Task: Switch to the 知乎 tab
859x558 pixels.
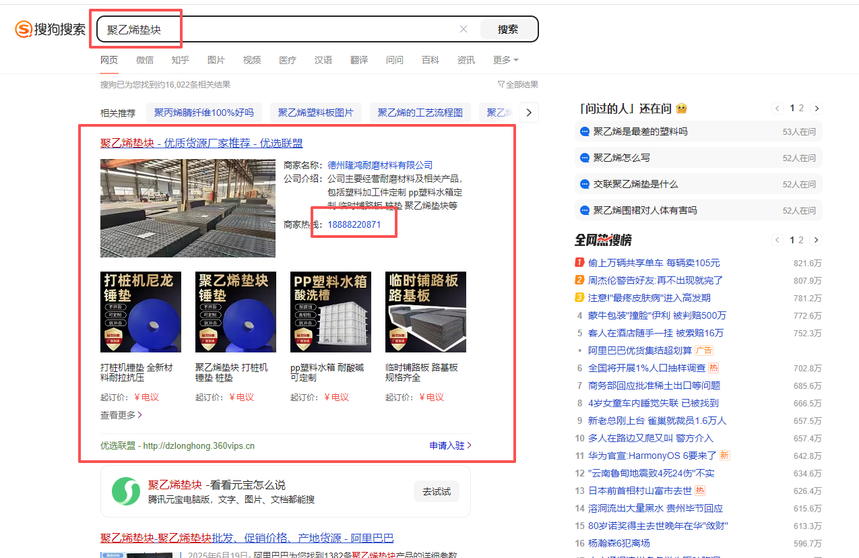Action: (180, 60)
